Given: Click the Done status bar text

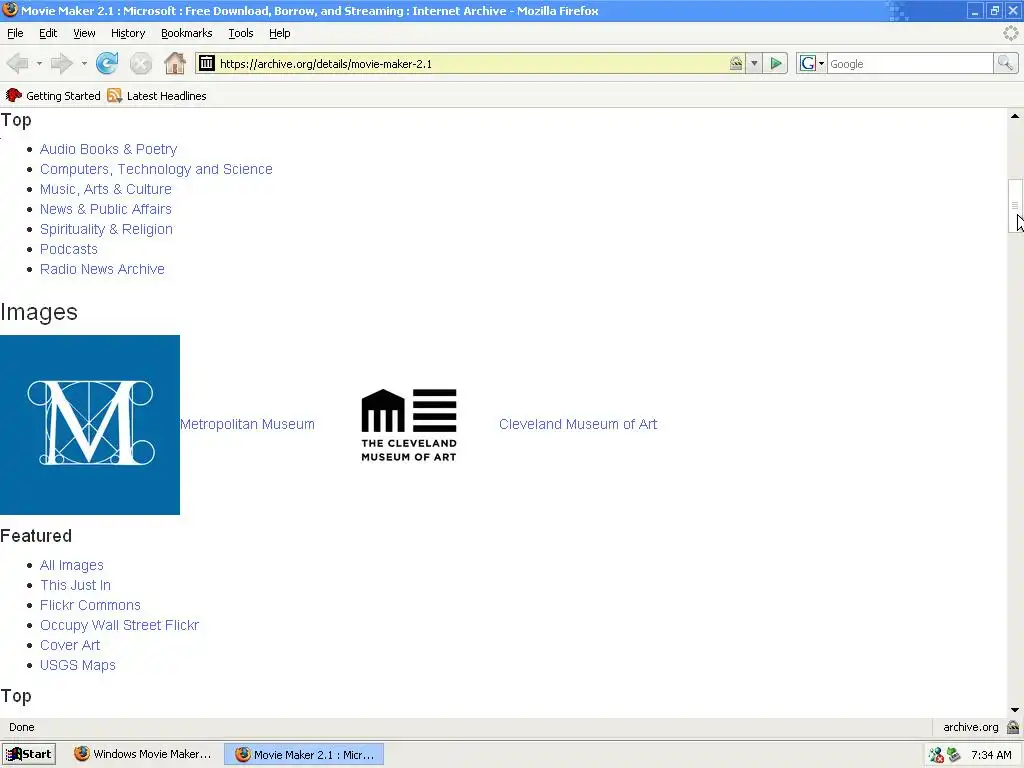Looking at the screenshot, I should 22,727.
